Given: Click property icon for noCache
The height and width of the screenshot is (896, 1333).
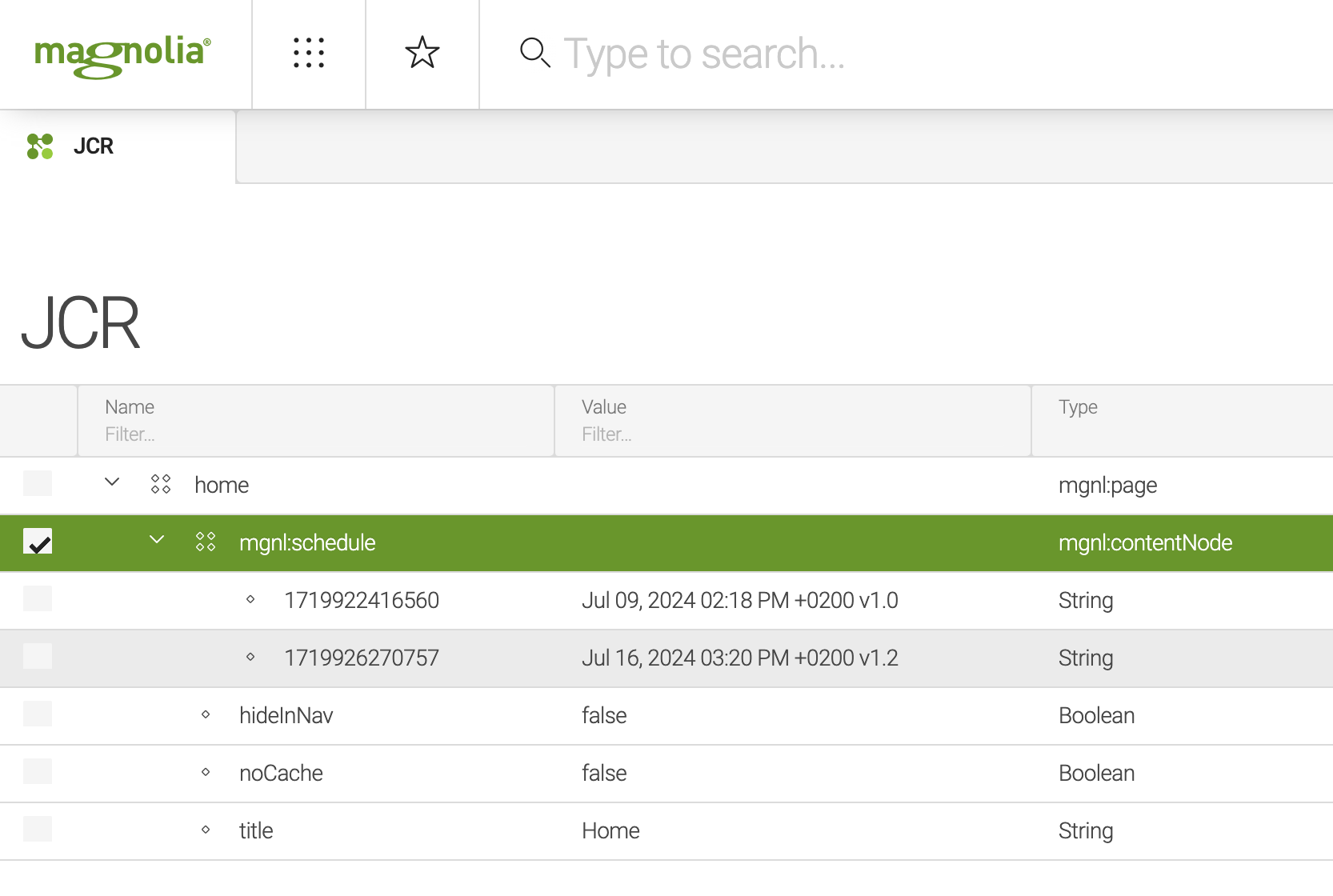Looking at the screenshot, I should (206, 772).
